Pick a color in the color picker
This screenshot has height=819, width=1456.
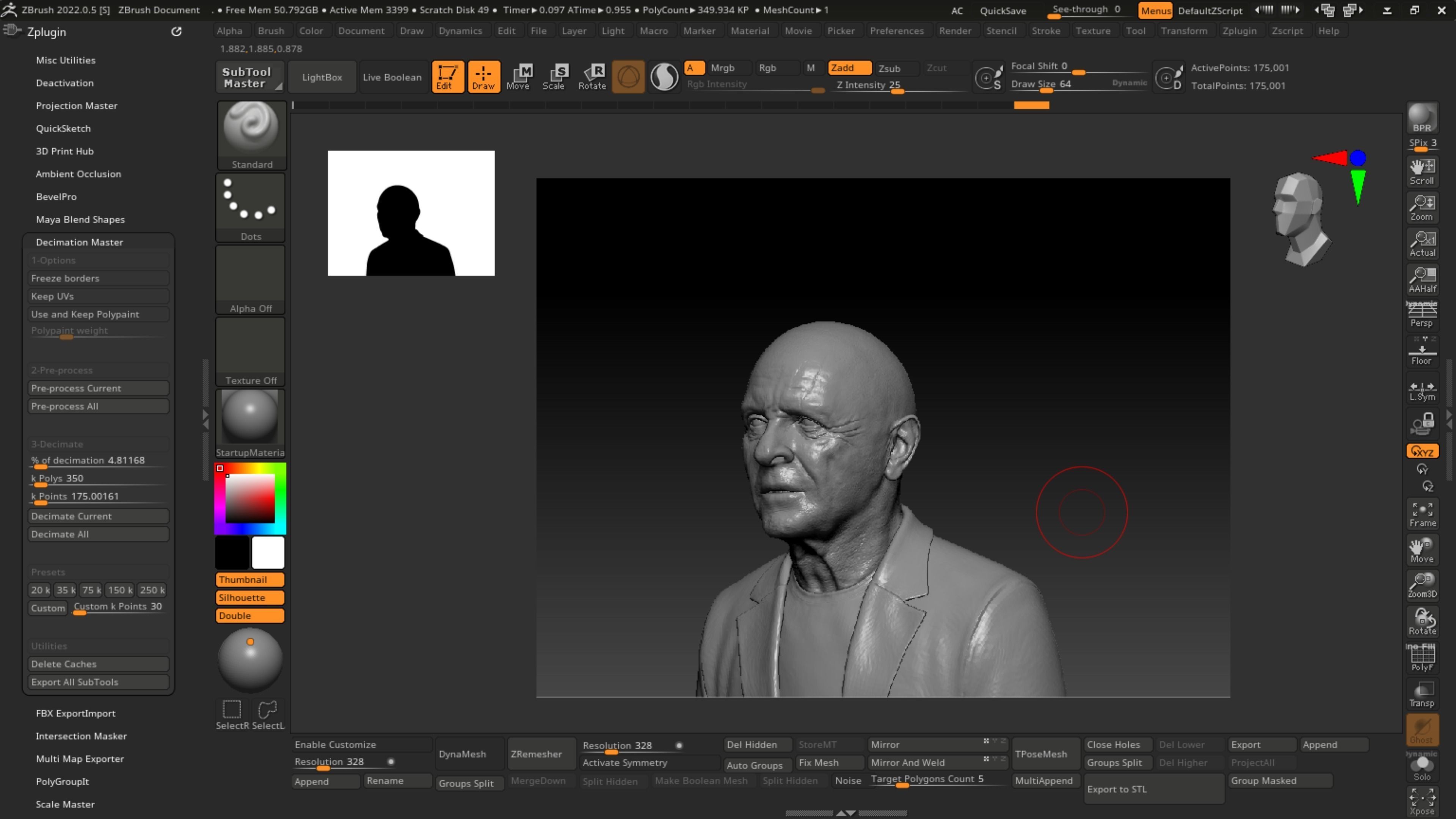tap(250, 499)
